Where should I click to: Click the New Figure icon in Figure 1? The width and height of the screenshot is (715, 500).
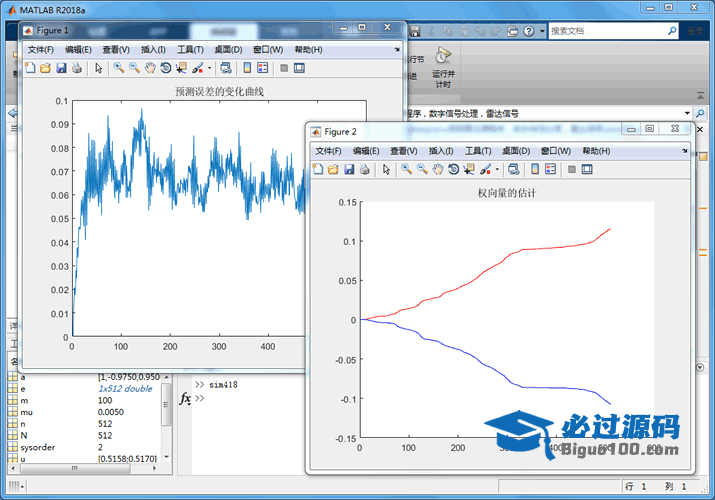pos(29,68)
